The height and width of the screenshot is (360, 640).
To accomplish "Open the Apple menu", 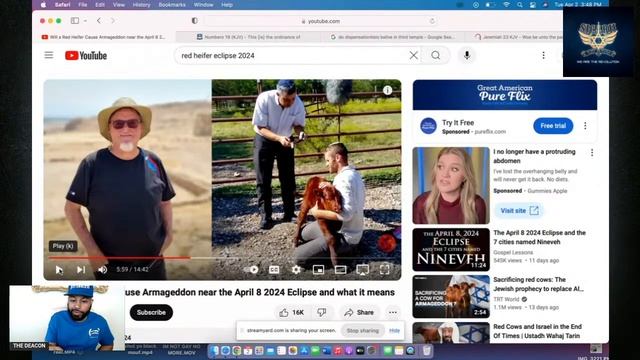I will pyautogui.click(x=43, y=4).
